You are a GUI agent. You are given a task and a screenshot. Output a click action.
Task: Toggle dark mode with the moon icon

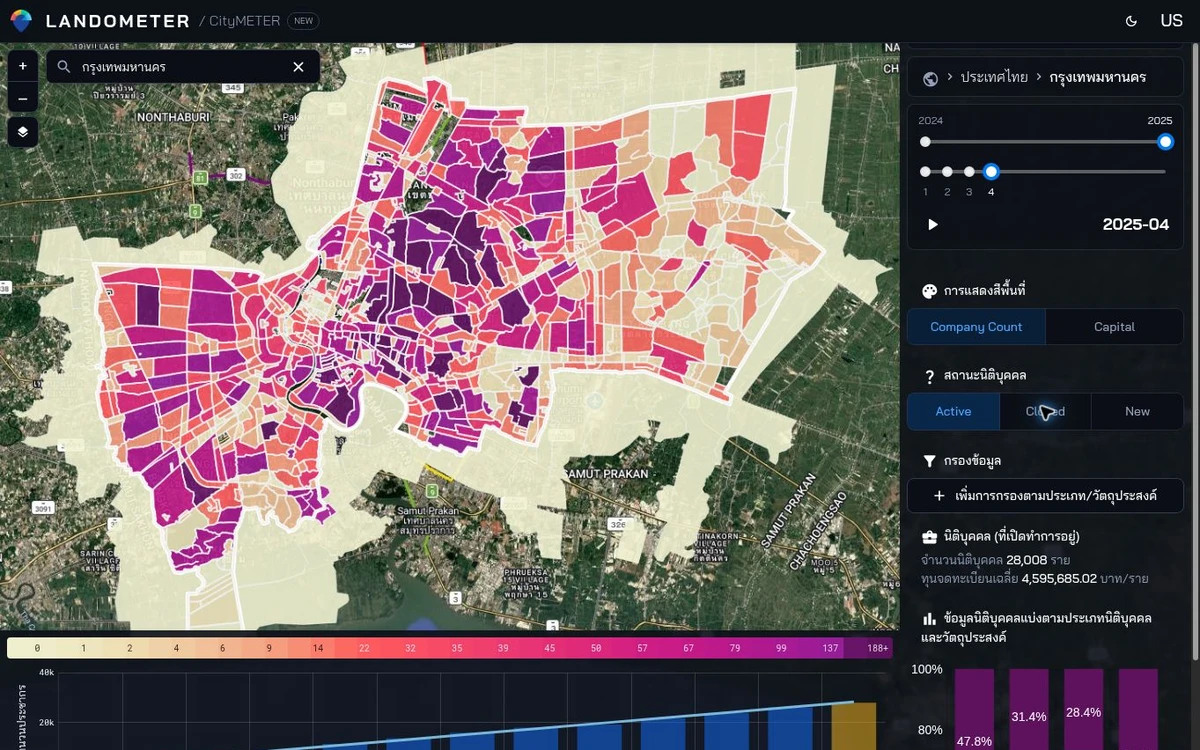pos(1132,21)
